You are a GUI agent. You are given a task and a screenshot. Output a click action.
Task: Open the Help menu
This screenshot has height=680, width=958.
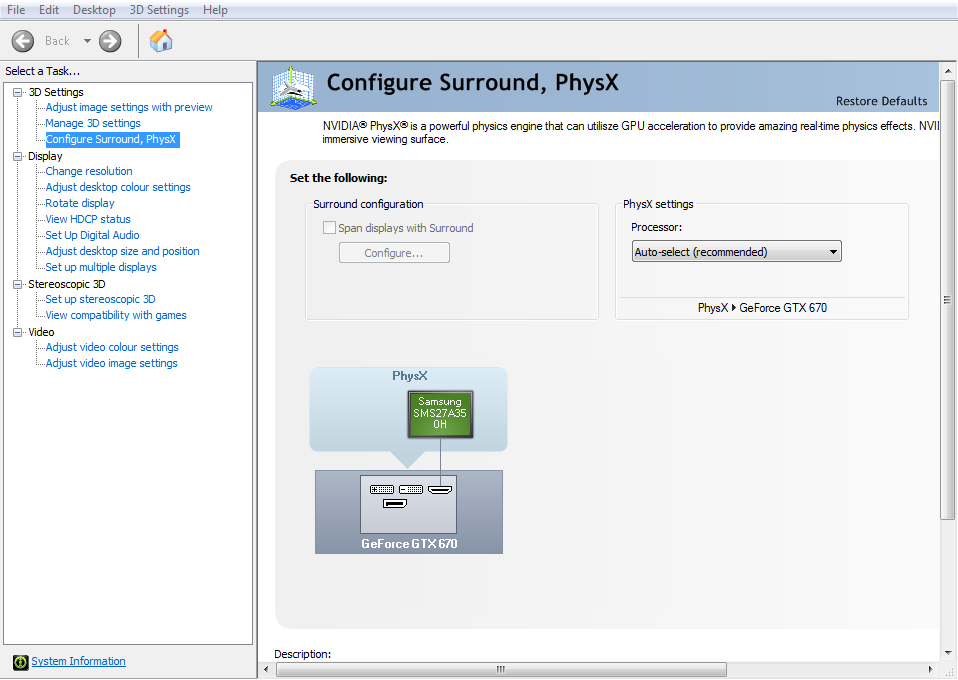[x=215, y=10]
